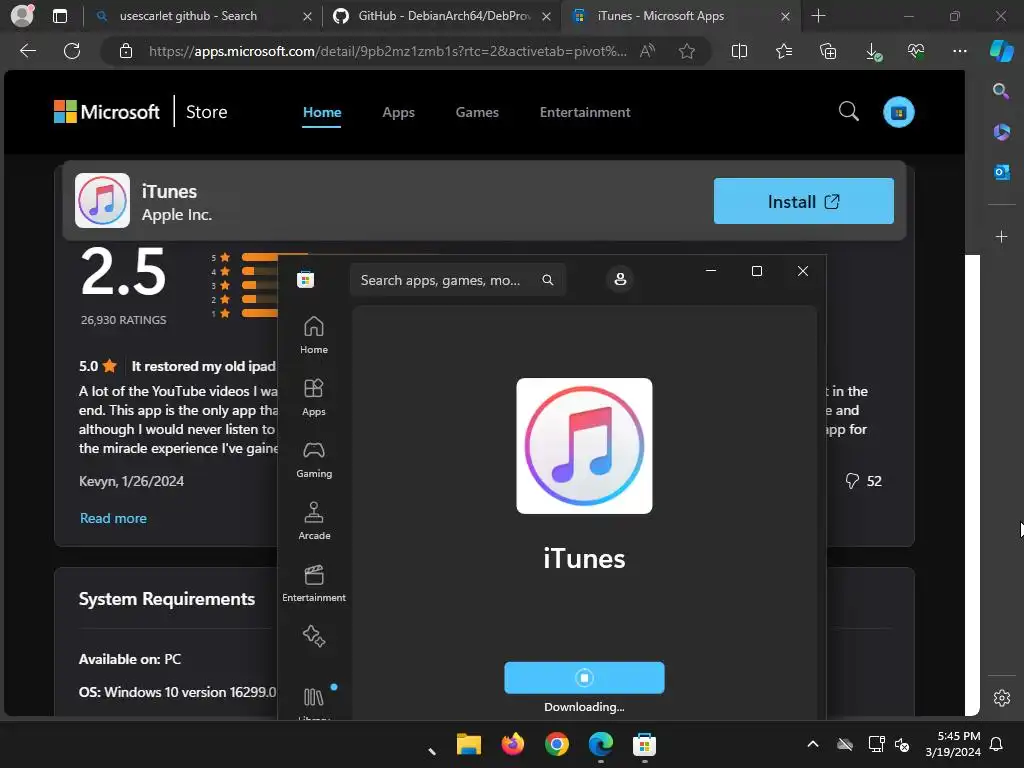Add an app to Edge sidebar

pyautogui.click(x=1001, y=236)
